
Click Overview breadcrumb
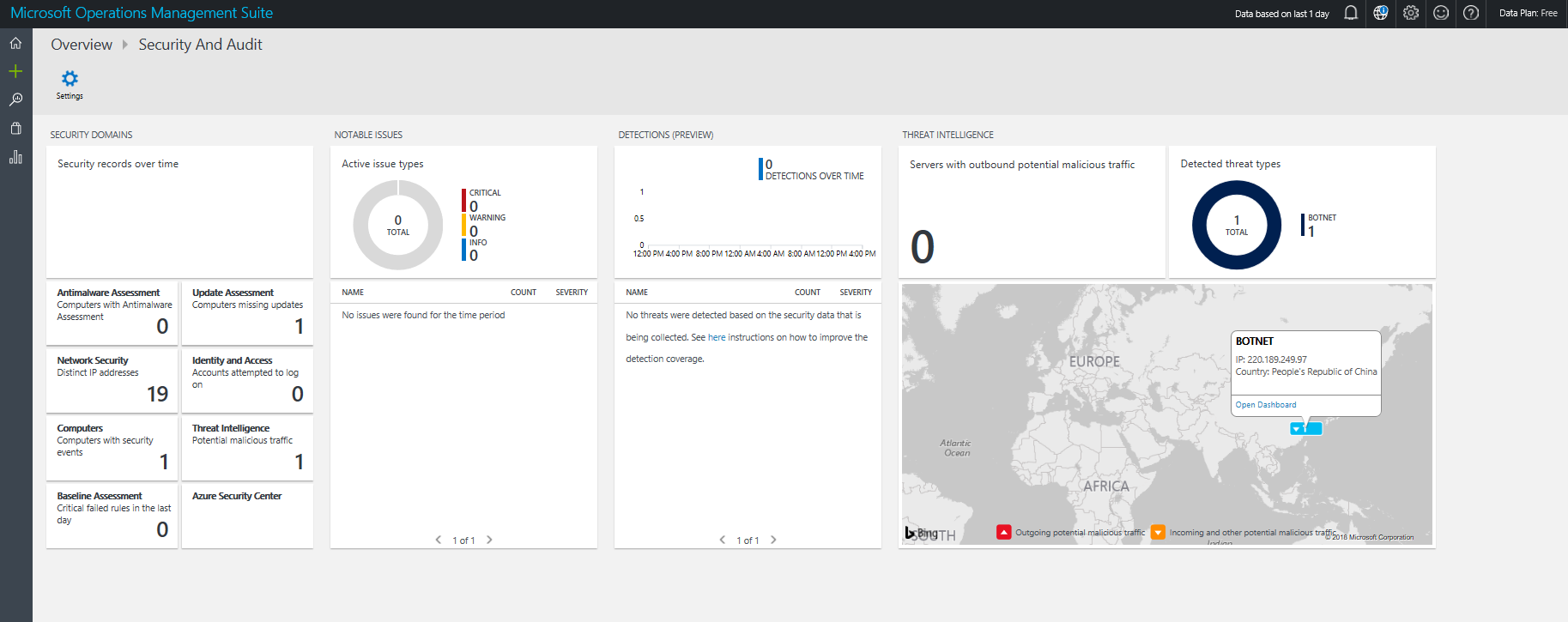click(82, 45)
